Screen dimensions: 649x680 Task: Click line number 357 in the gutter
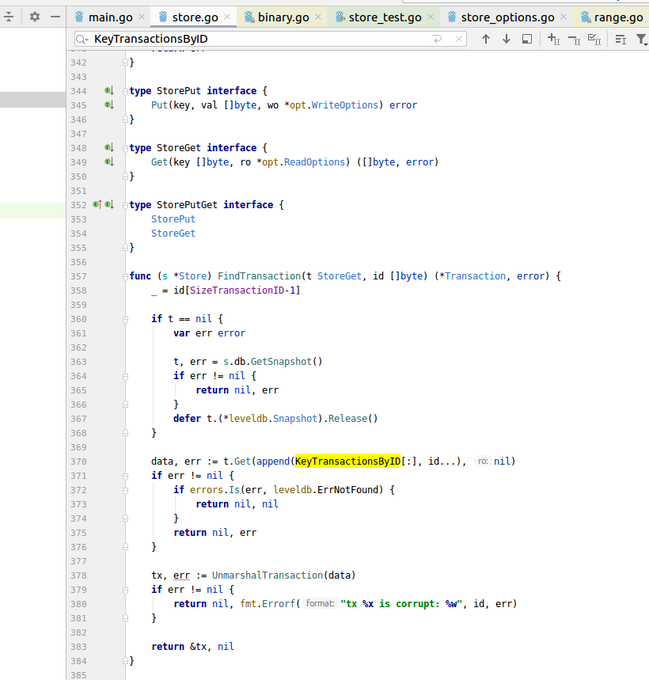(78, 276)
